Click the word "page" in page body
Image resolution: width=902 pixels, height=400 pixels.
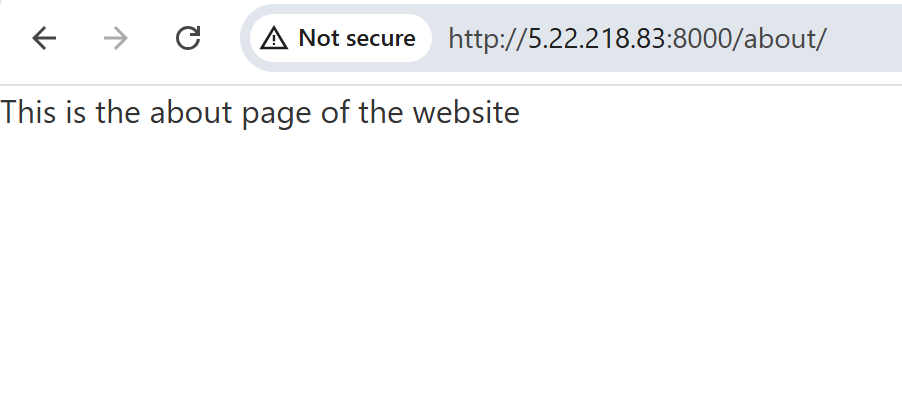(x=276, y=114)
